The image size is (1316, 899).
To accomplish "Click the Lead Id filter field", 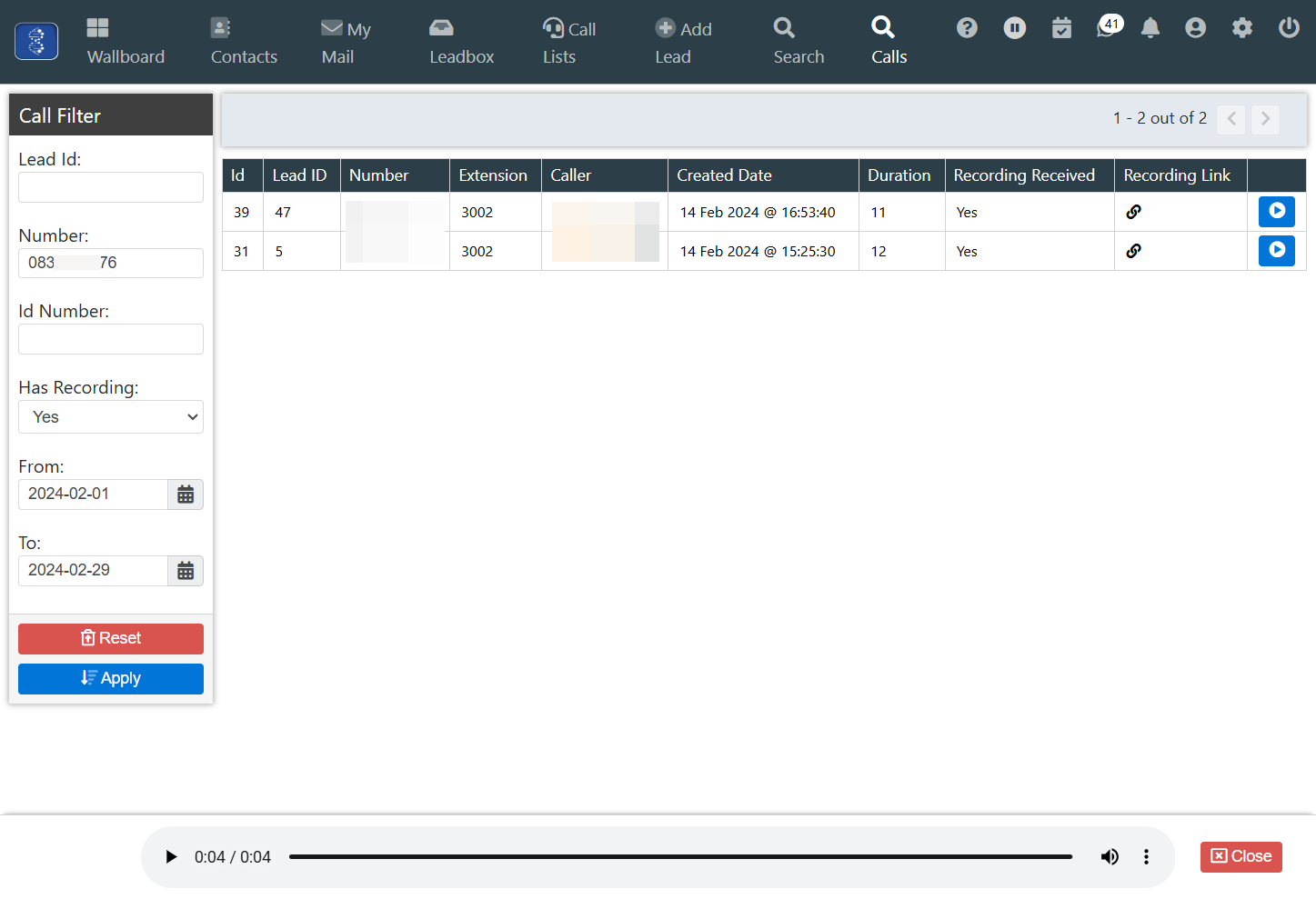I will [x=111, y=187].
